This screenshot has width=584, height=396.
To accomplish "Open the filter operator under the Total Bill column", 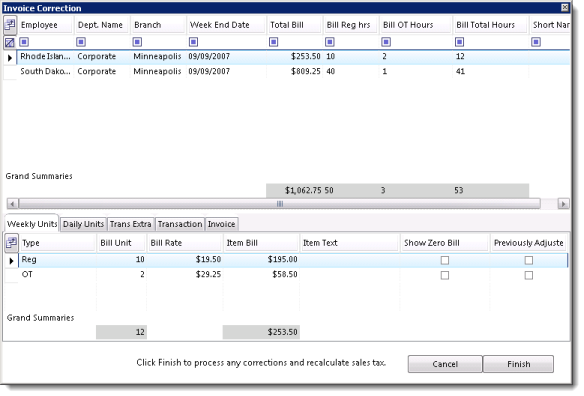I will (274, 42).
